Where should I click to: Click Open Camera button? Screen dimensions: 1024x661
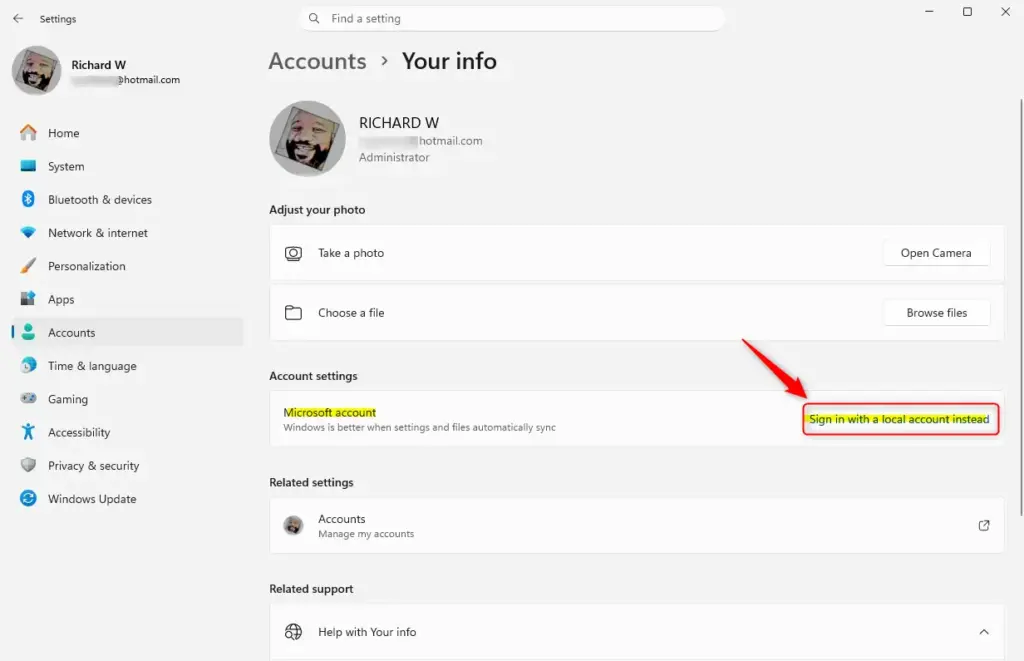point(936,253)
